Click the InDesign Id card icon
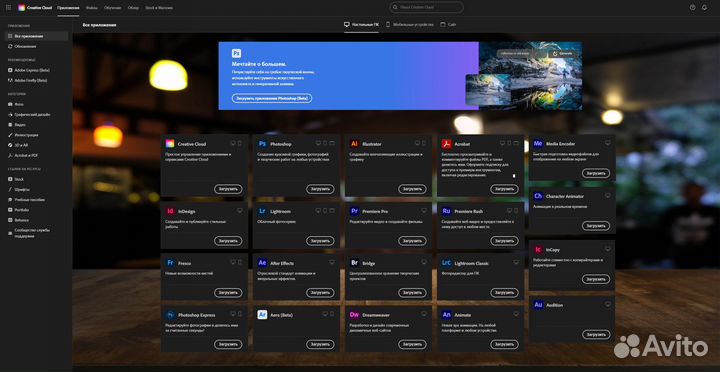The image size is (720, 372). (x=170, y=211)
